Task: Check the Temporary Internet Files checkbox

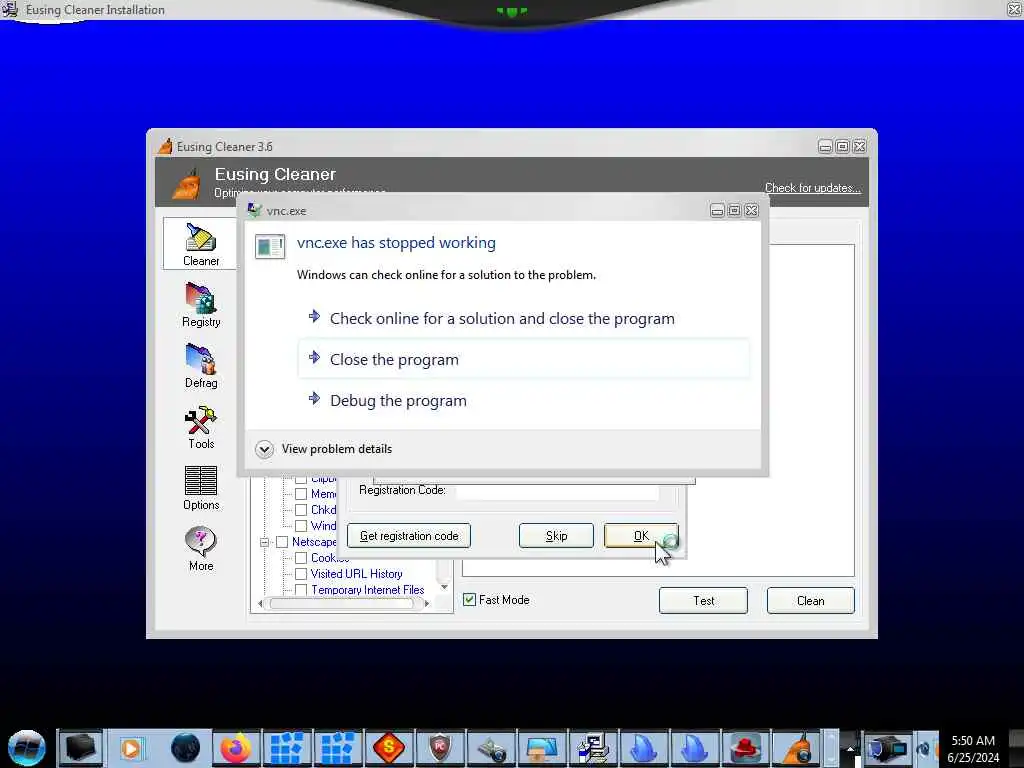Action: (x=301, y=590)
